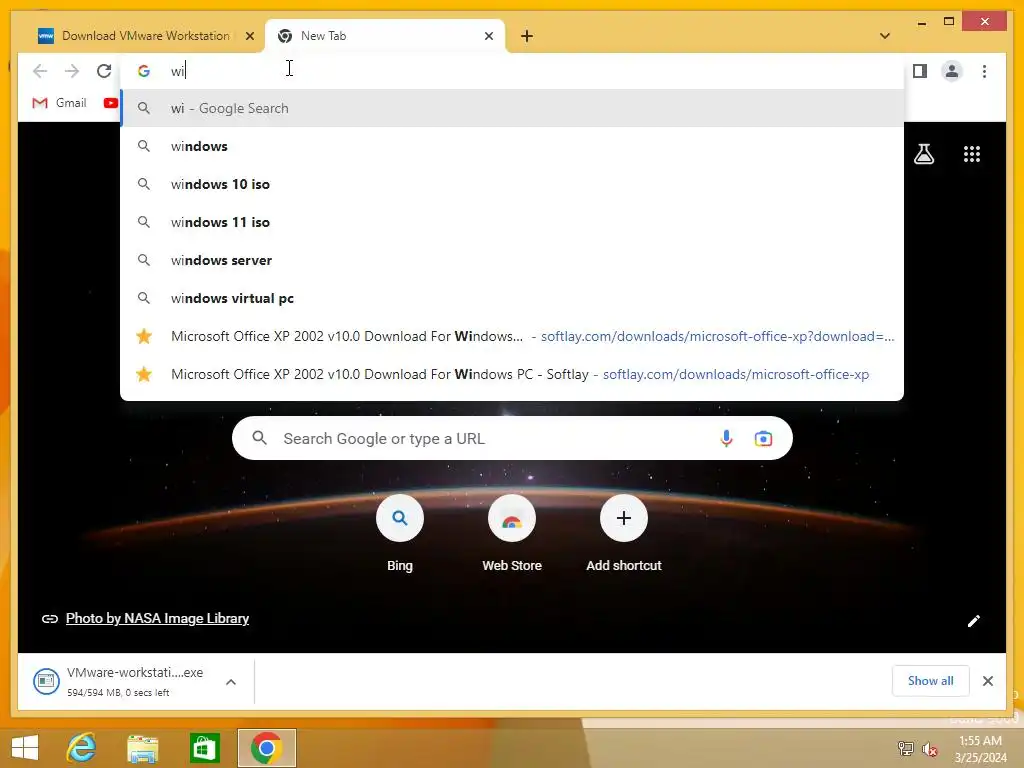Viewport: 1024px width, 768px height.
Task: Open the Windows Store taskbar icon
Action: coord(204,748)
